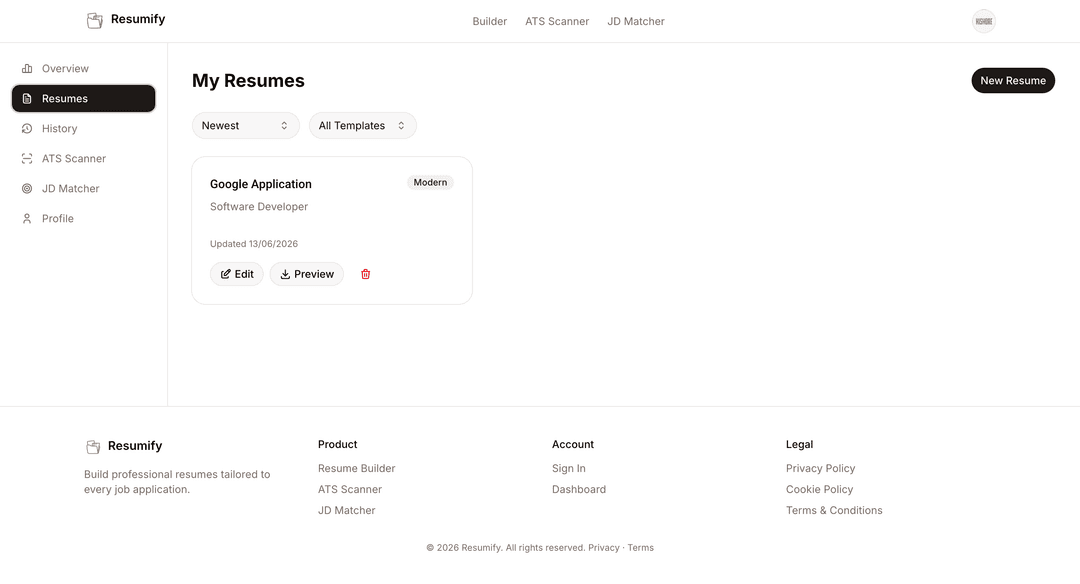Go to Builder in top navigation
This screenshot has height=584, width=1080.
(490, 21)
